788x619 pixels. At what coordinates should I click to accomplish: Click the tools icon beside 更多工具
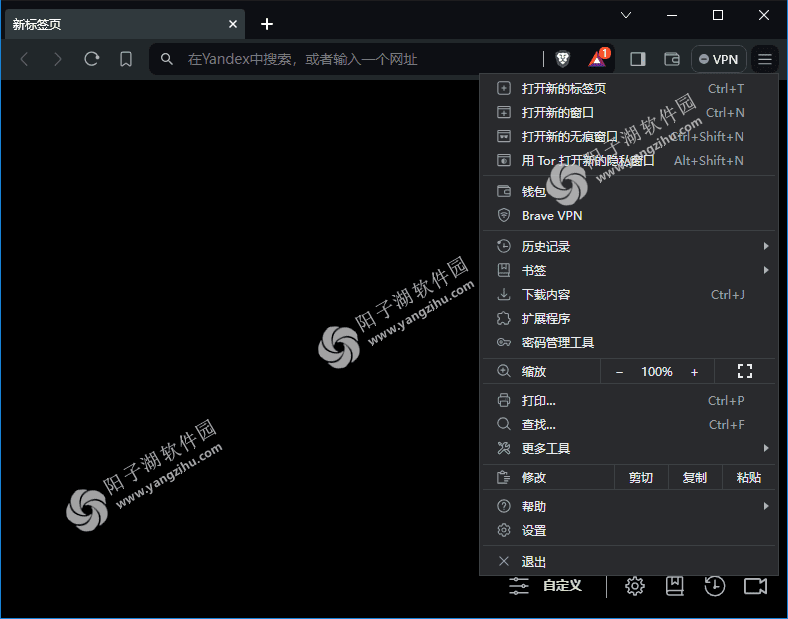point(504,448)
